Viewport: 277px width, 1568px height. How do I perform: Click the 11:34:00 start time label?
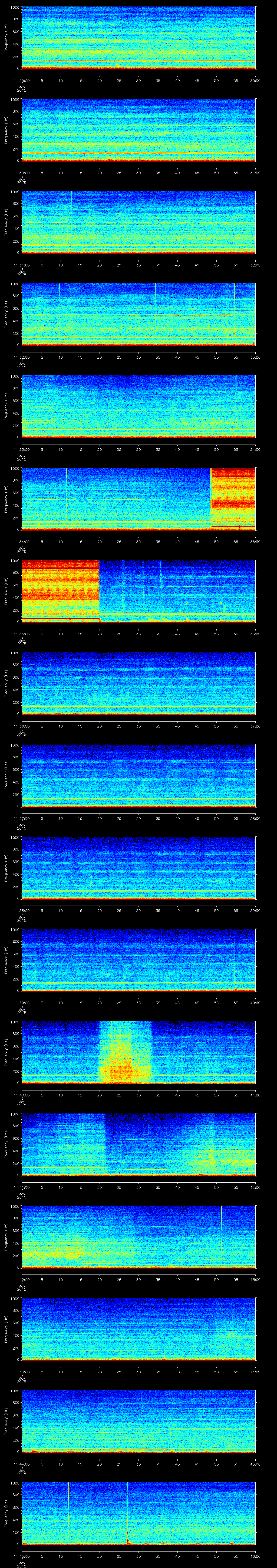(21, 542)
